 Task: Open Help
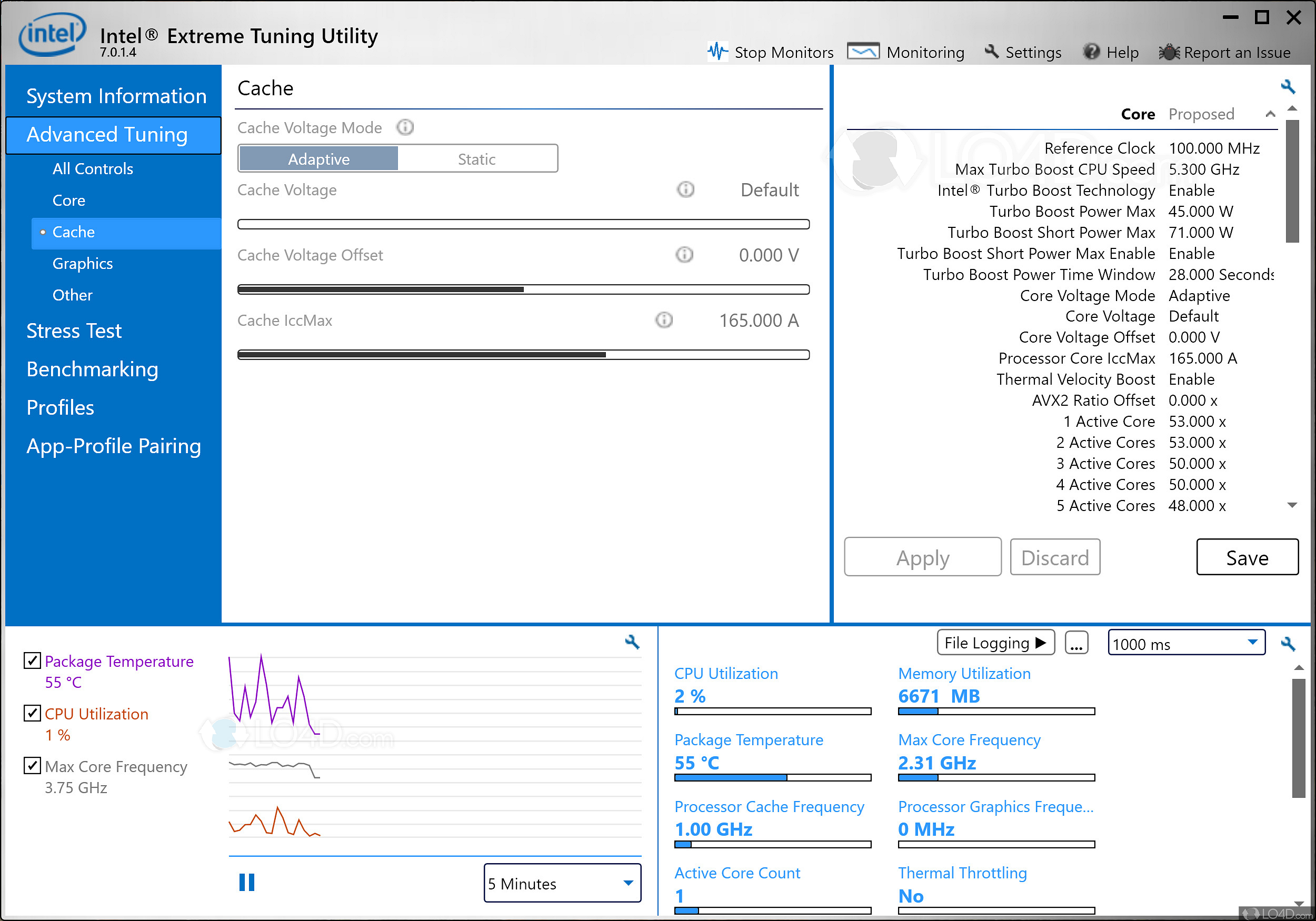point(1091,52)
